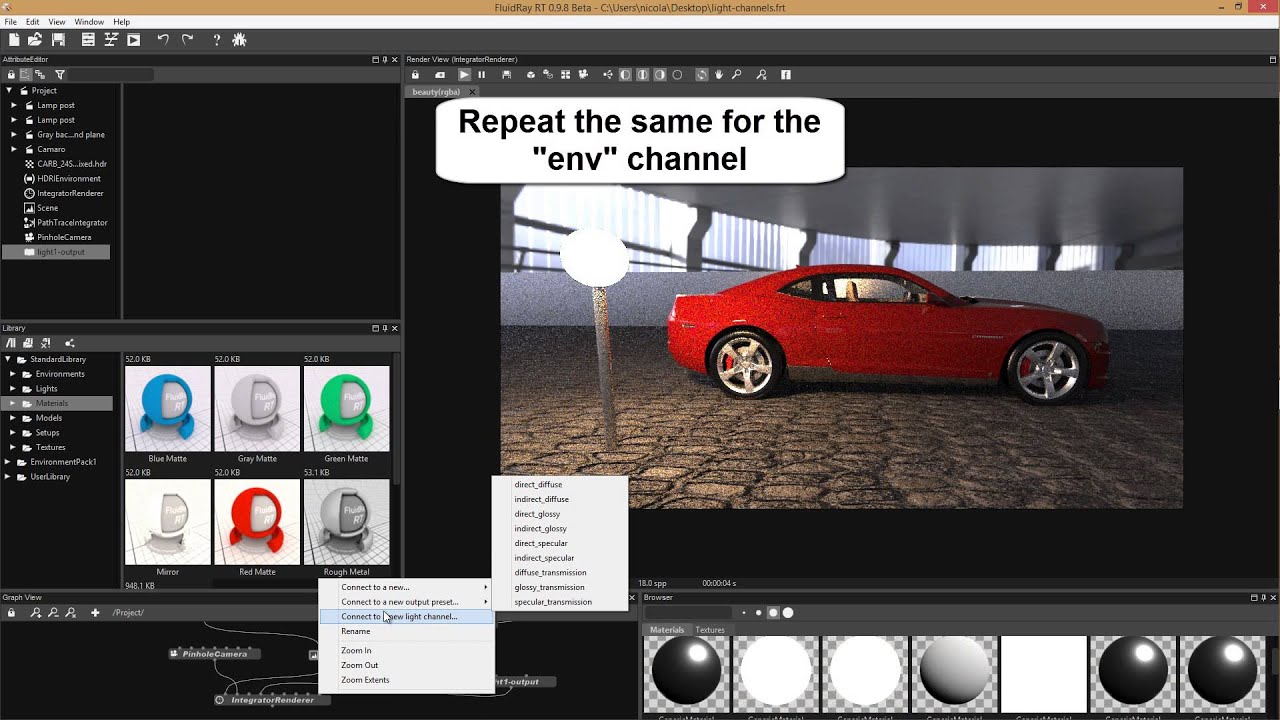Switch to the Textures tab in Browser

point(710,630)
